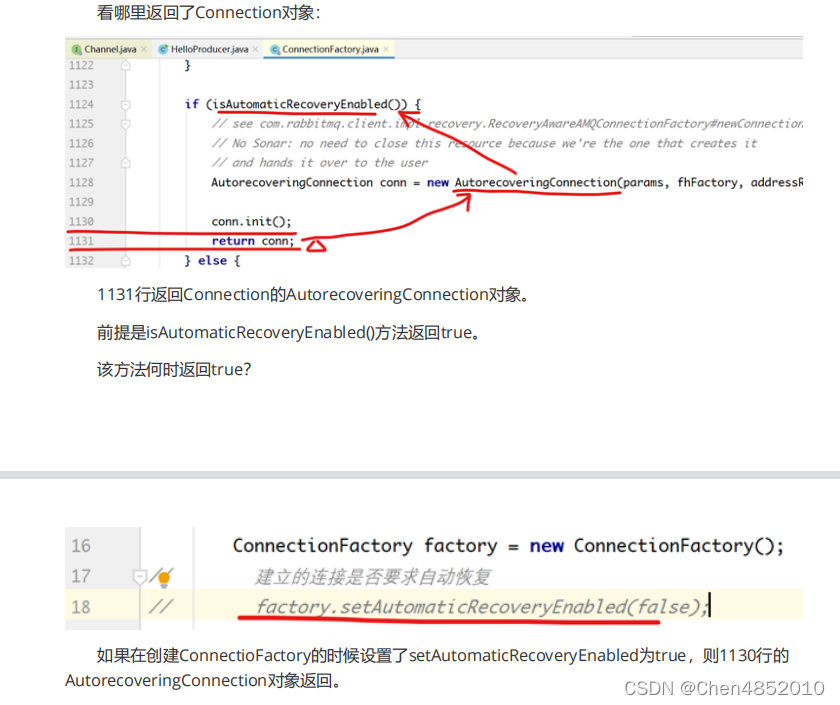The height and width of the screenshot is (705, 840).
Task: Collapse the if block at line 1124
Action: [x=125, y=104]
